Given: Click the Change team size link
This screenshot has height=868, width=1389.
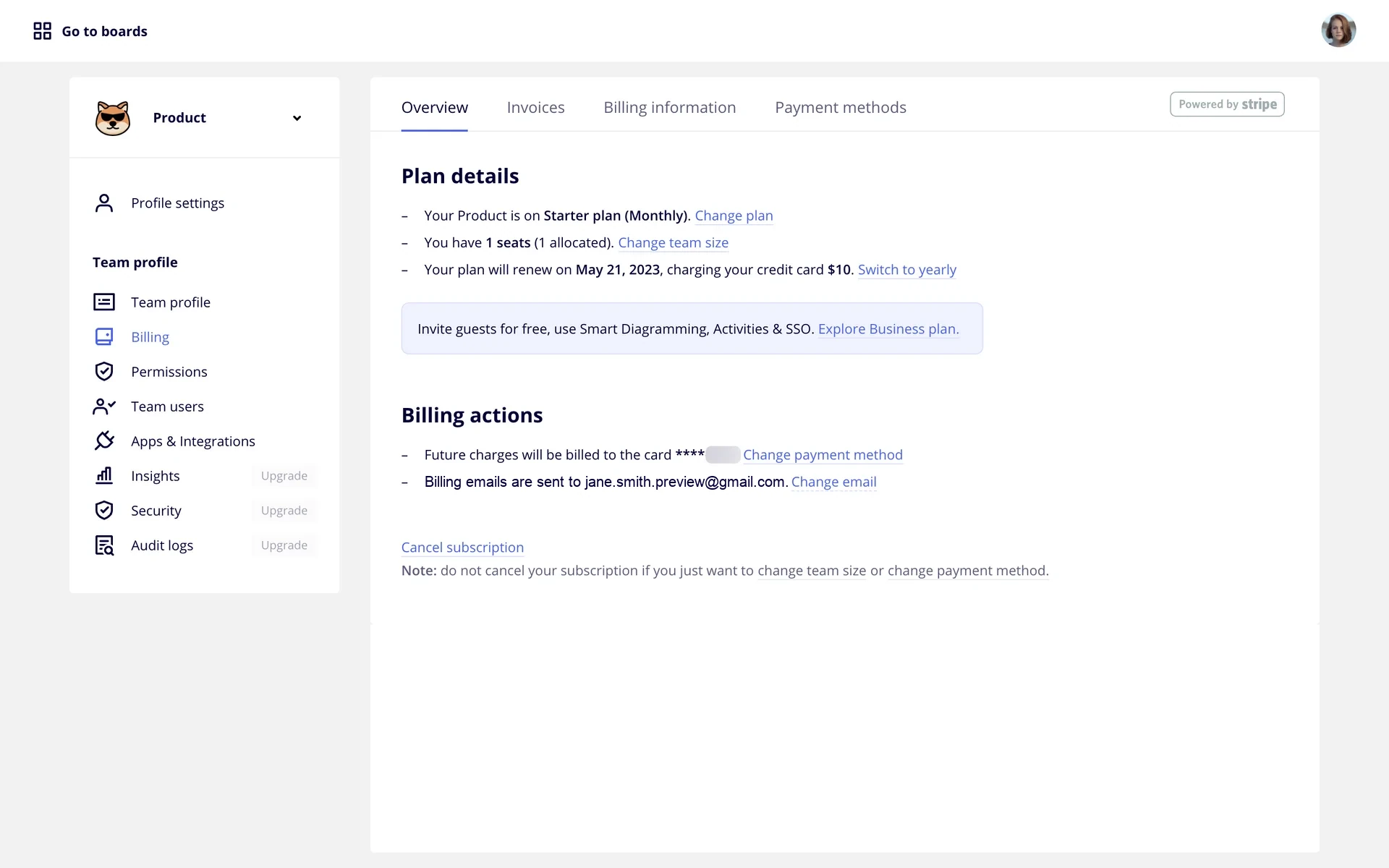Looking at the screenshot, I should point(673,243).
